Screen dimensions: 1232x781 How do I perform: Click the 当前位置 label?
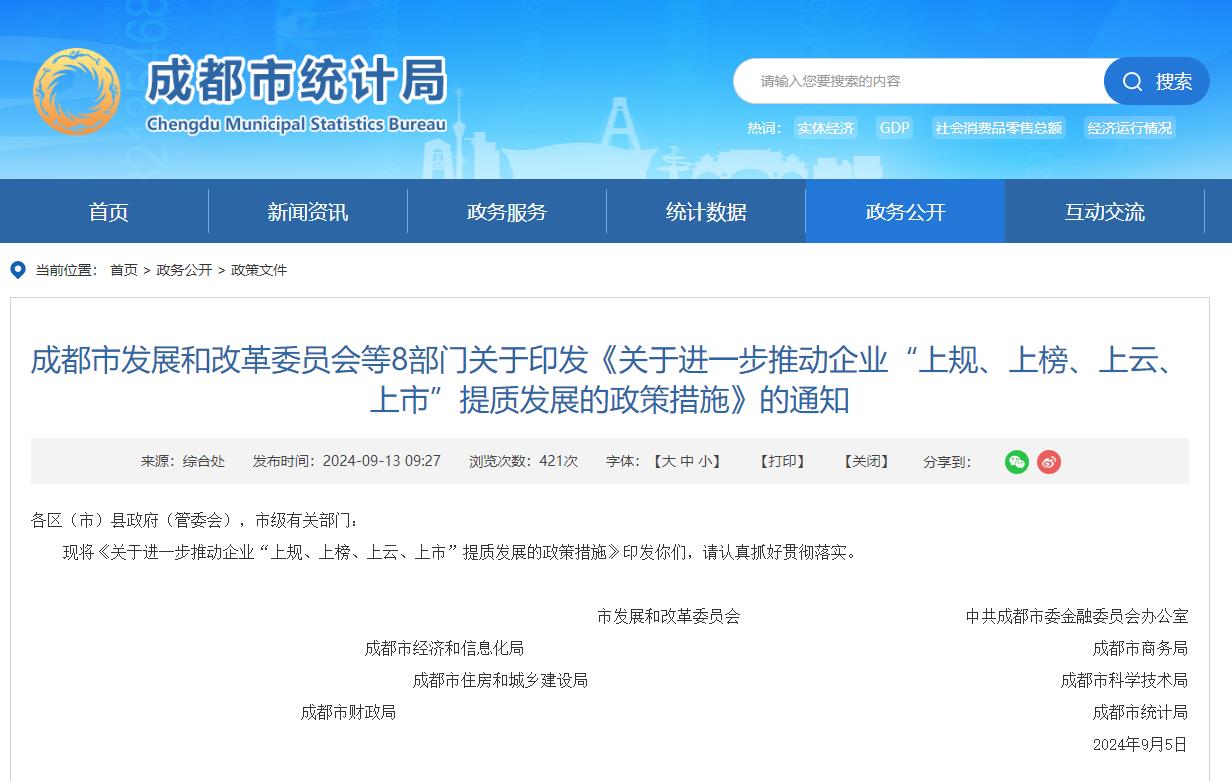click(67, 270)
